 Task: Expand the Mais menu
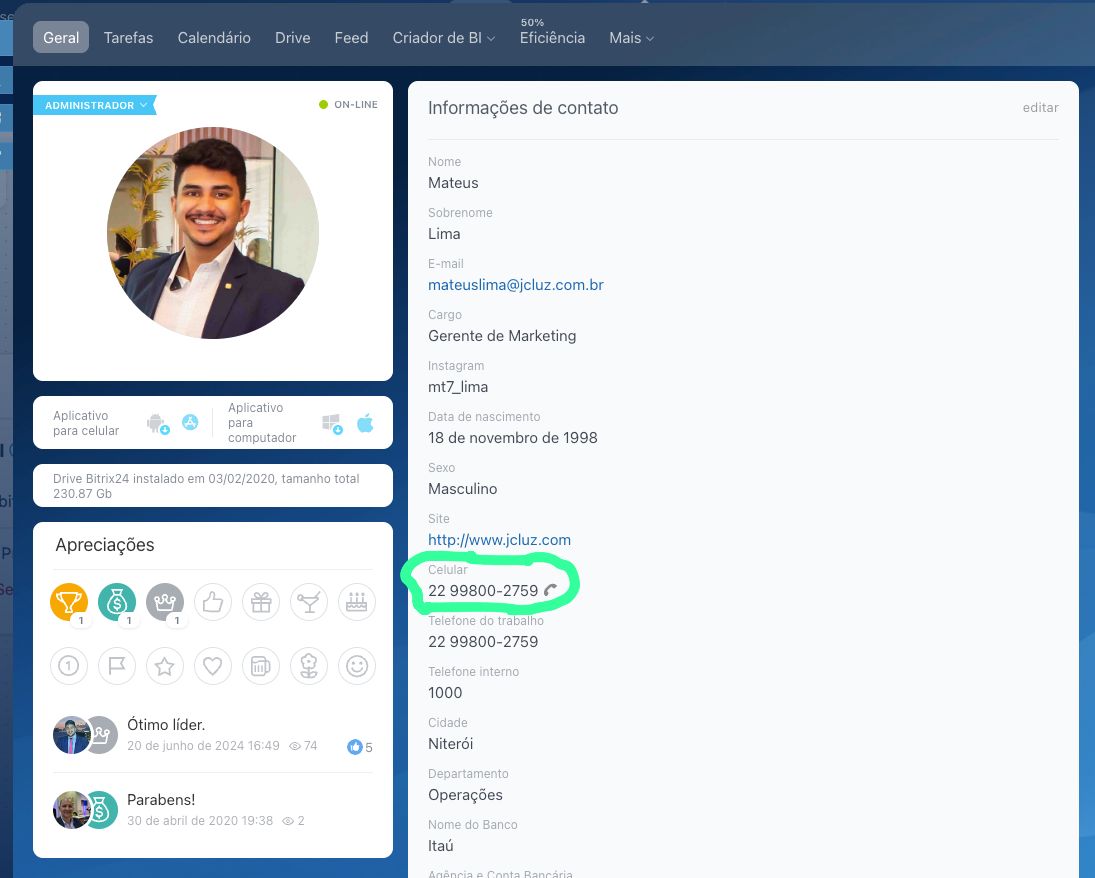(x=631, y=38)
